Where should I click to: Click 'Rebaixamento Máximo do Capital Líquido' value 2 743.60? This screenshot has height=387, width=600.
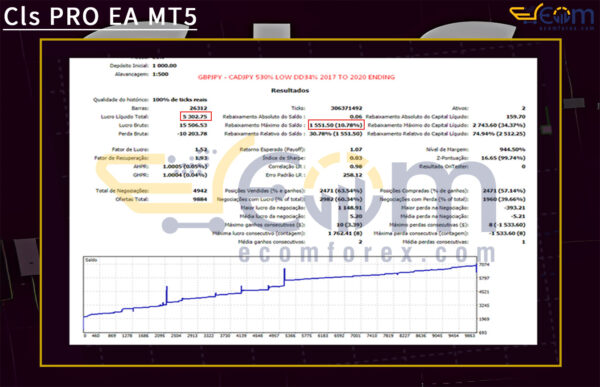point(499,125)
